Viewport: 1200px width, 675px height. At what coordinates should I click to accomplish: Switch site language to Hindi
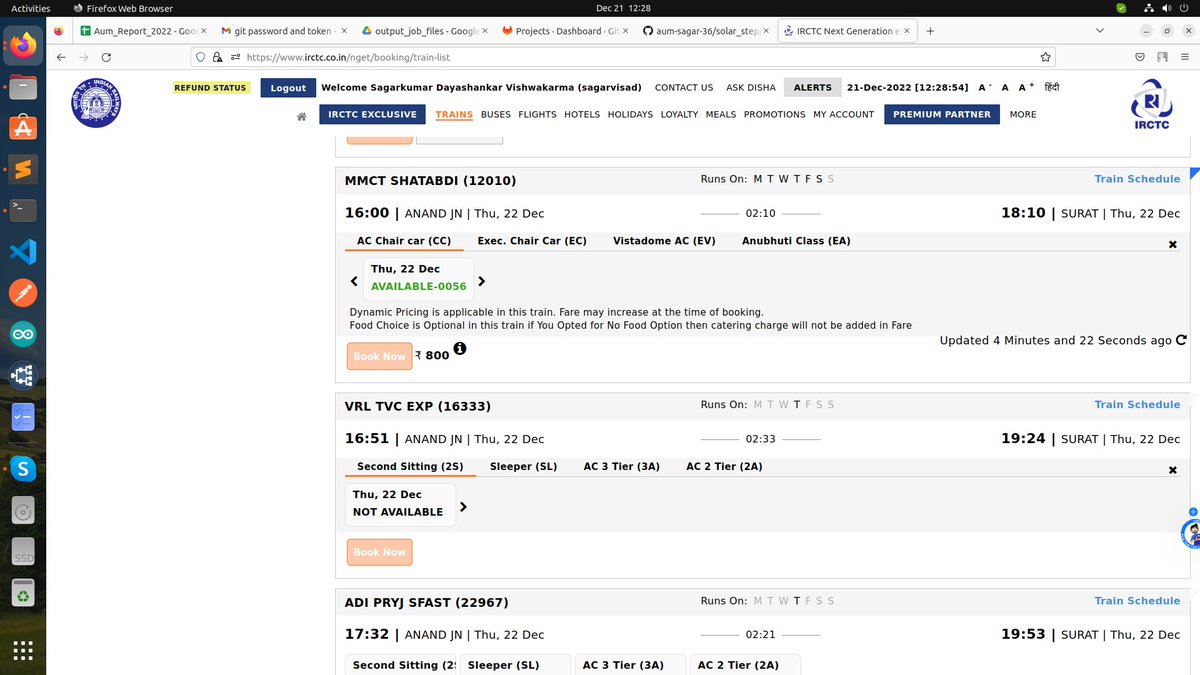click(1051, 87)
